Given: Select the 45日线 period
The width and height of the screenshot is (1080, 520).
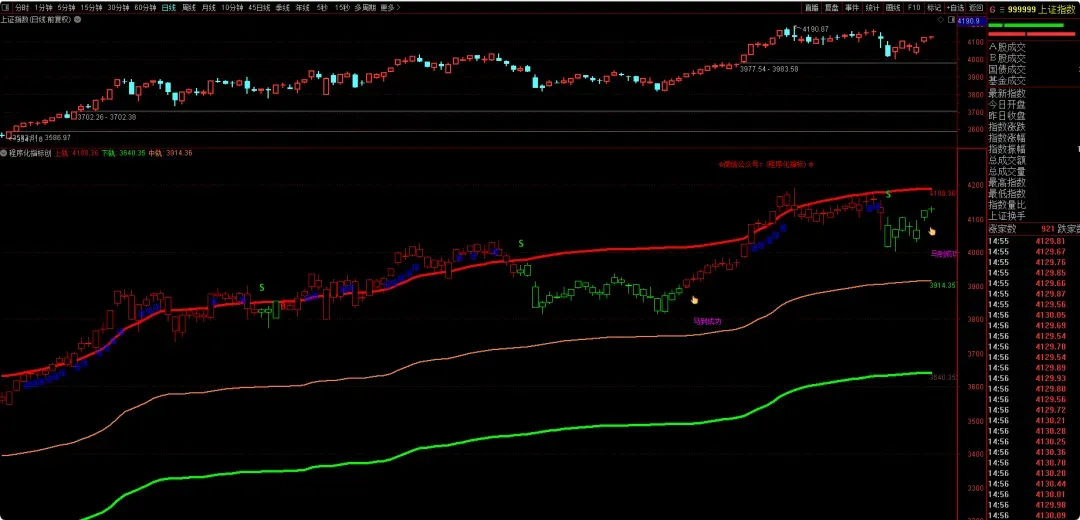Looking at the screenshot, I should [x=259, y=8].
